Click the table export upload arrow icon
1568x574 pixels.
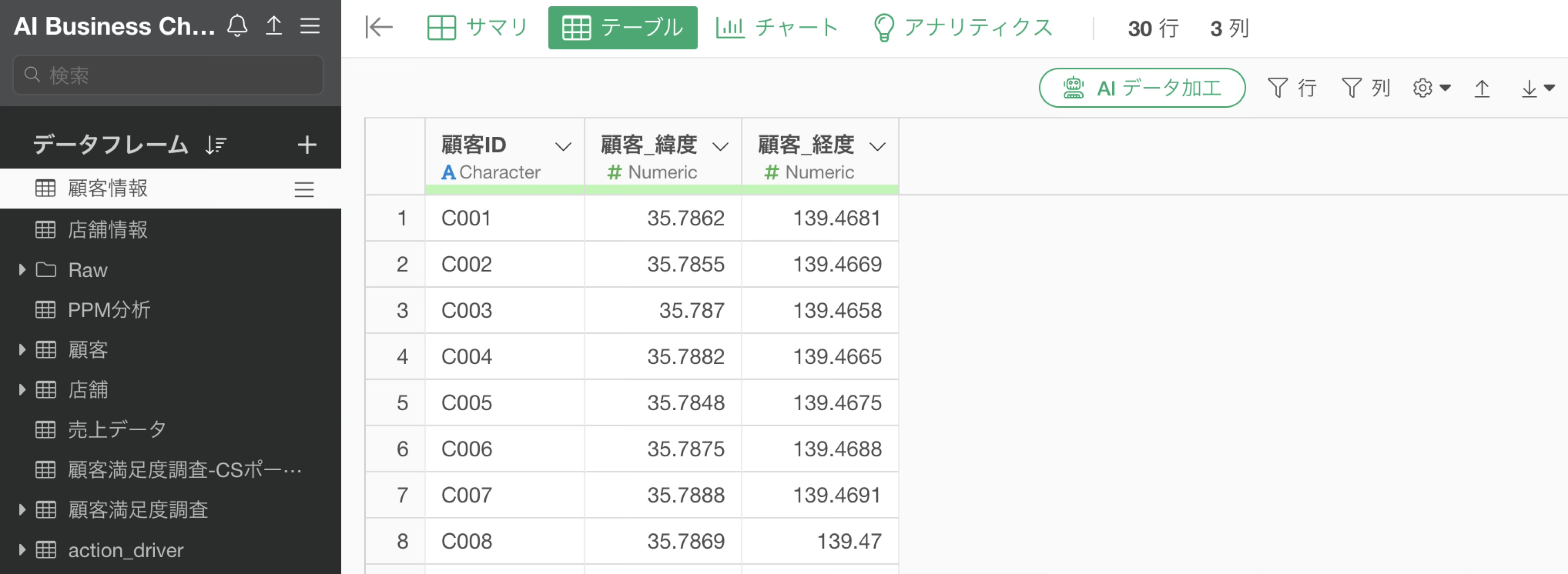pyautogui.click(x=1481, y=89)
